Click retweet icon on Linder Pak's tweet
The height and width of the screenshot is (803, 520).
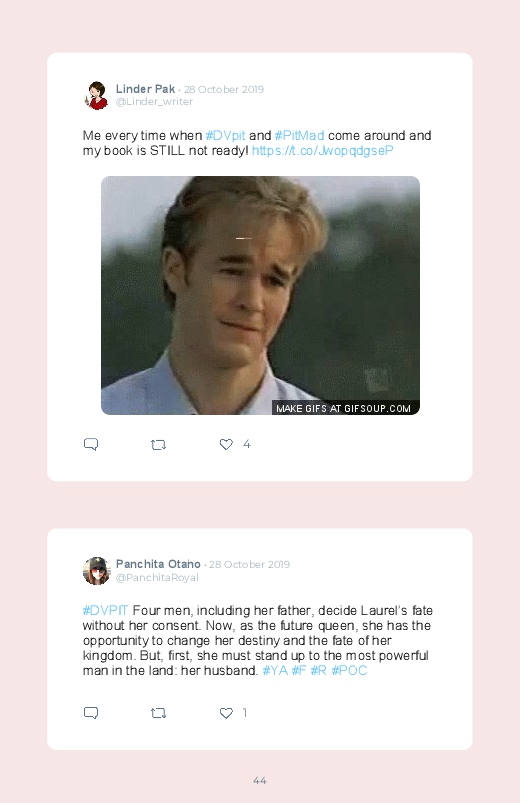click(x=158, y=445)
